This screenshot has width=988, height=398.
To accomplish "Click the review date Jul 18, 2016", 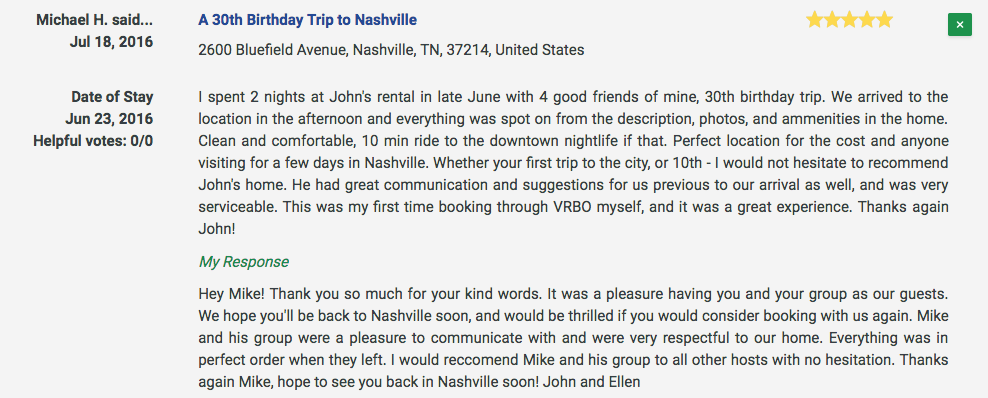I will pos(111,42).
